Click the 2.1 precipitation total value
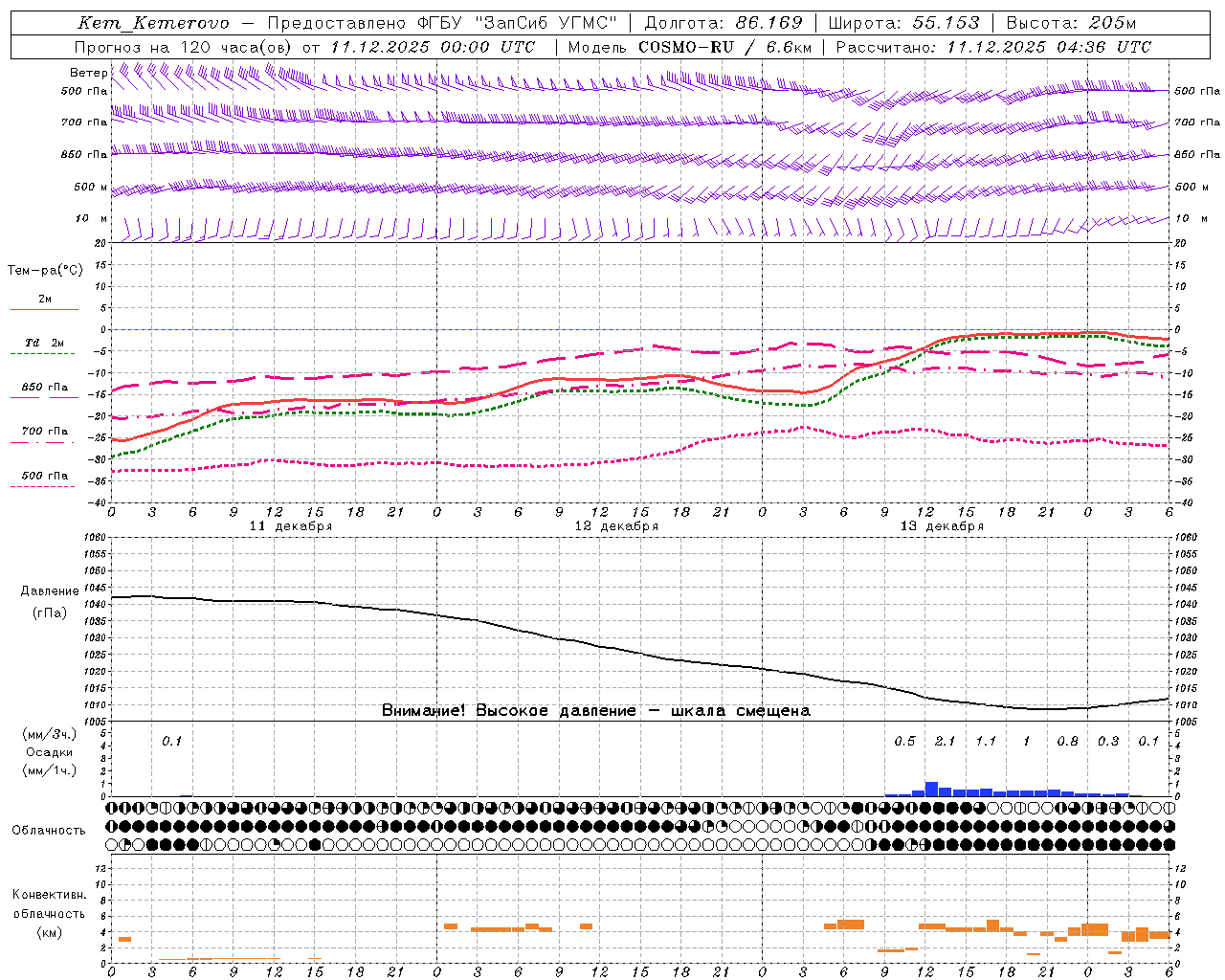Viewport: 1225px width, 980px height. pyautogui.click(x=945, y=742)
